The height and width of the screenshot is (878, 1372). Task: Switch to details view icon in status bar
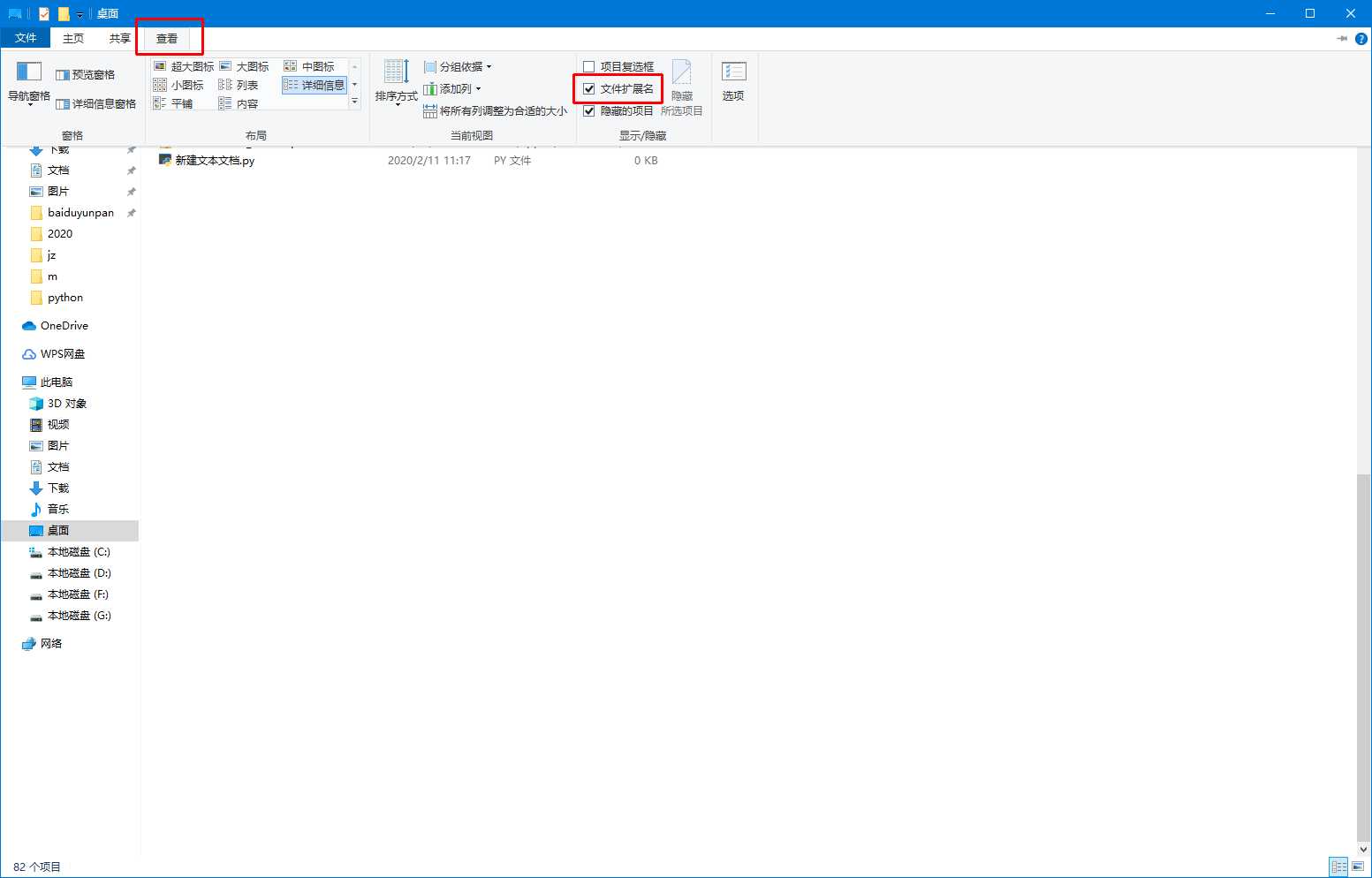1338,867
